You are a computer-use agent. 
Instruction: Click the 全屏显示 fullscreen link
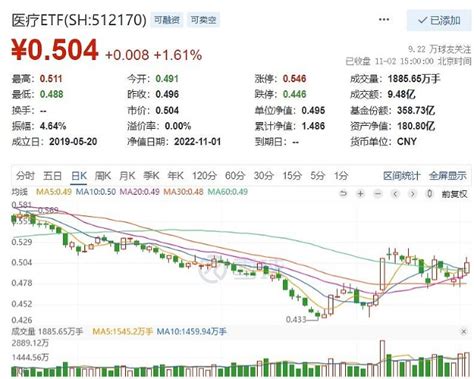(x=448, y=176)
